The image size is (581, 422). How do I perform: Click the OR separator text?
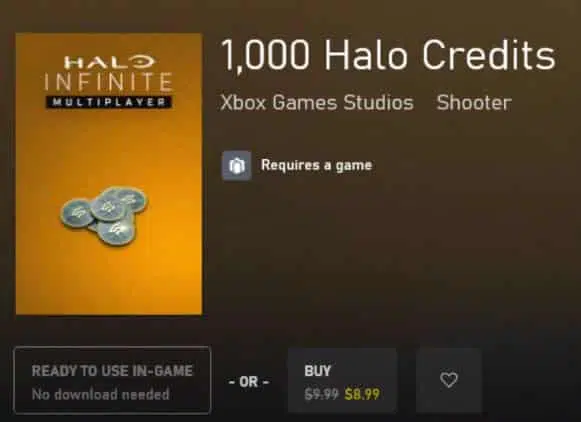click(x=249, y=381)
